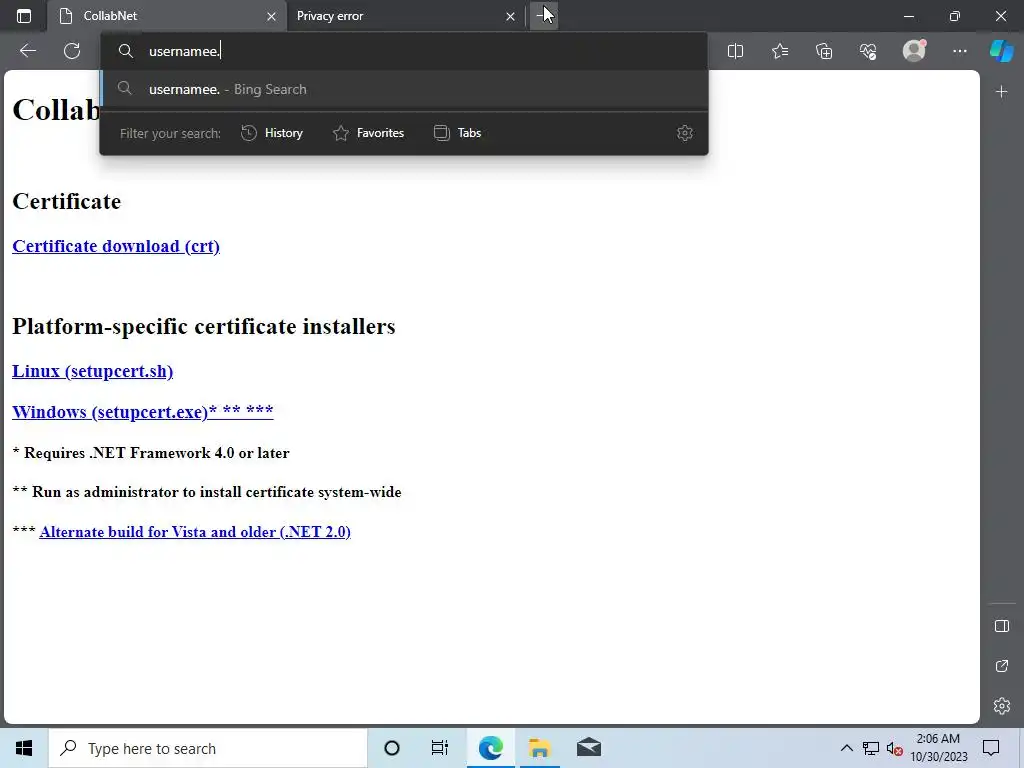Reload the page with the refresh icon
Viewport: 1024px width, 768px height.
[x=72, y=51]
